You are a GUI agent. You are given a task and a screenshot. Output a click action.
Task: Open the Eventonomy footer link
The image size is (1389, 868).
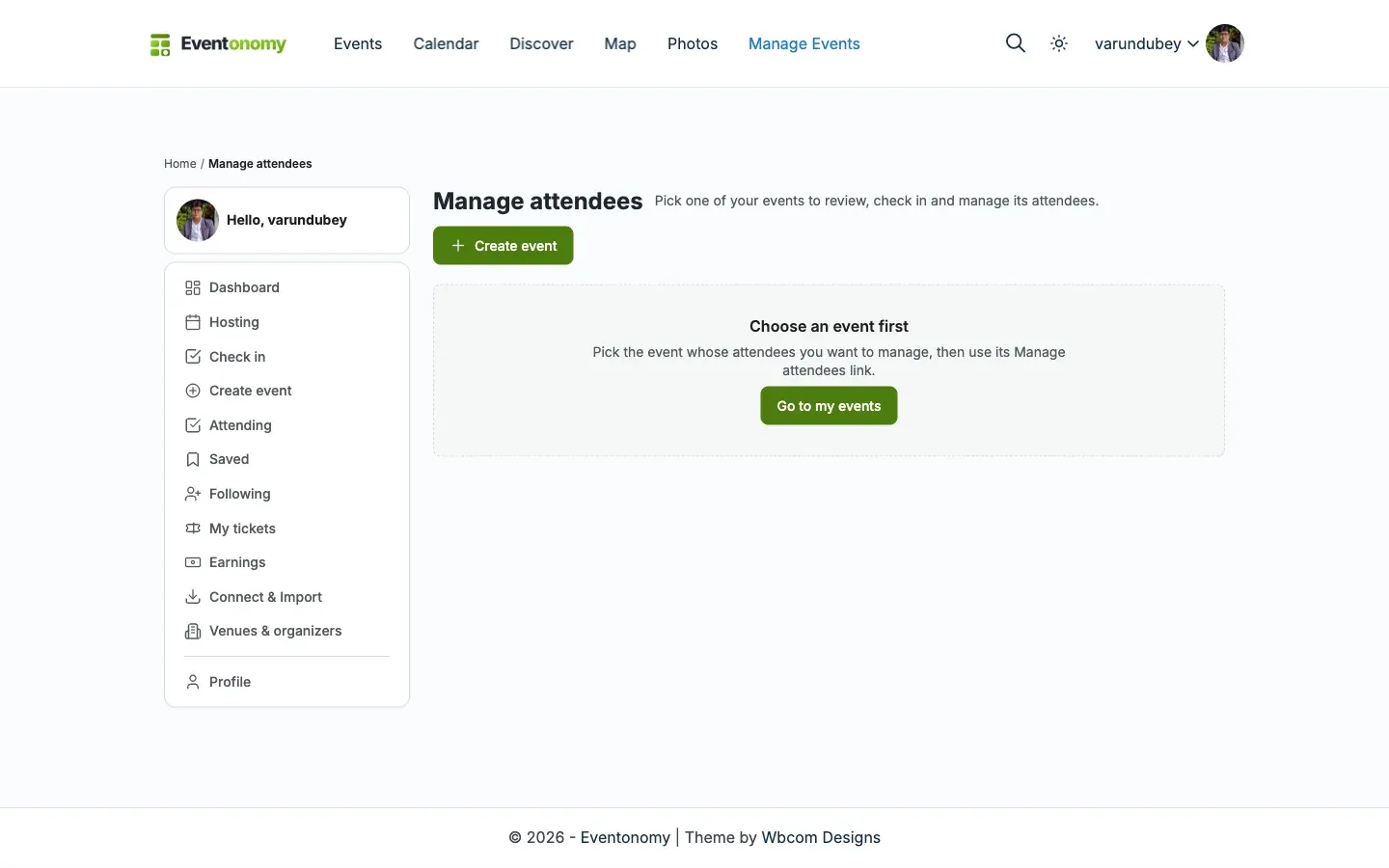(x=625, y=837)
